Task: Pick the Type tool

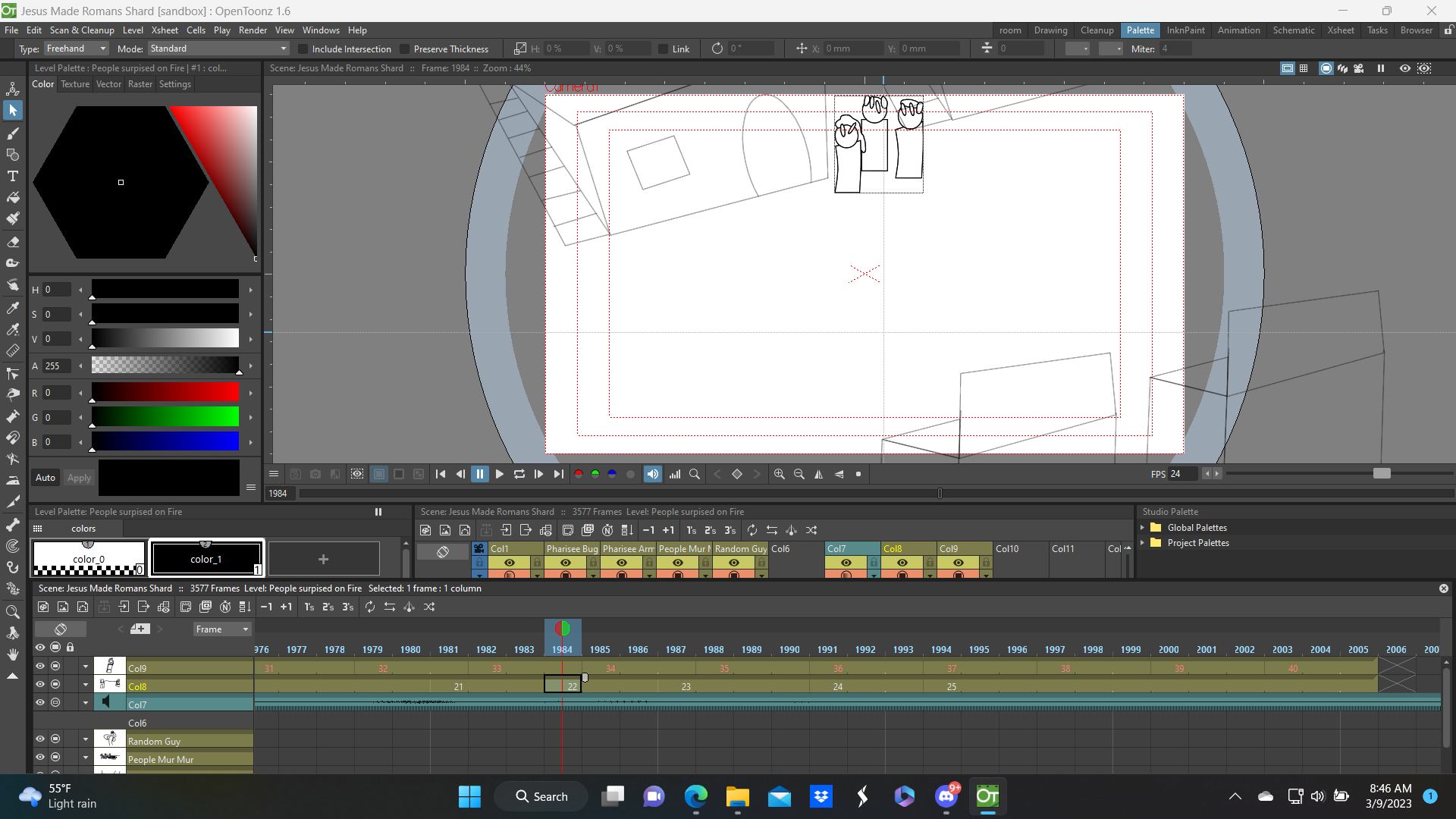Action: pos(13,176)
